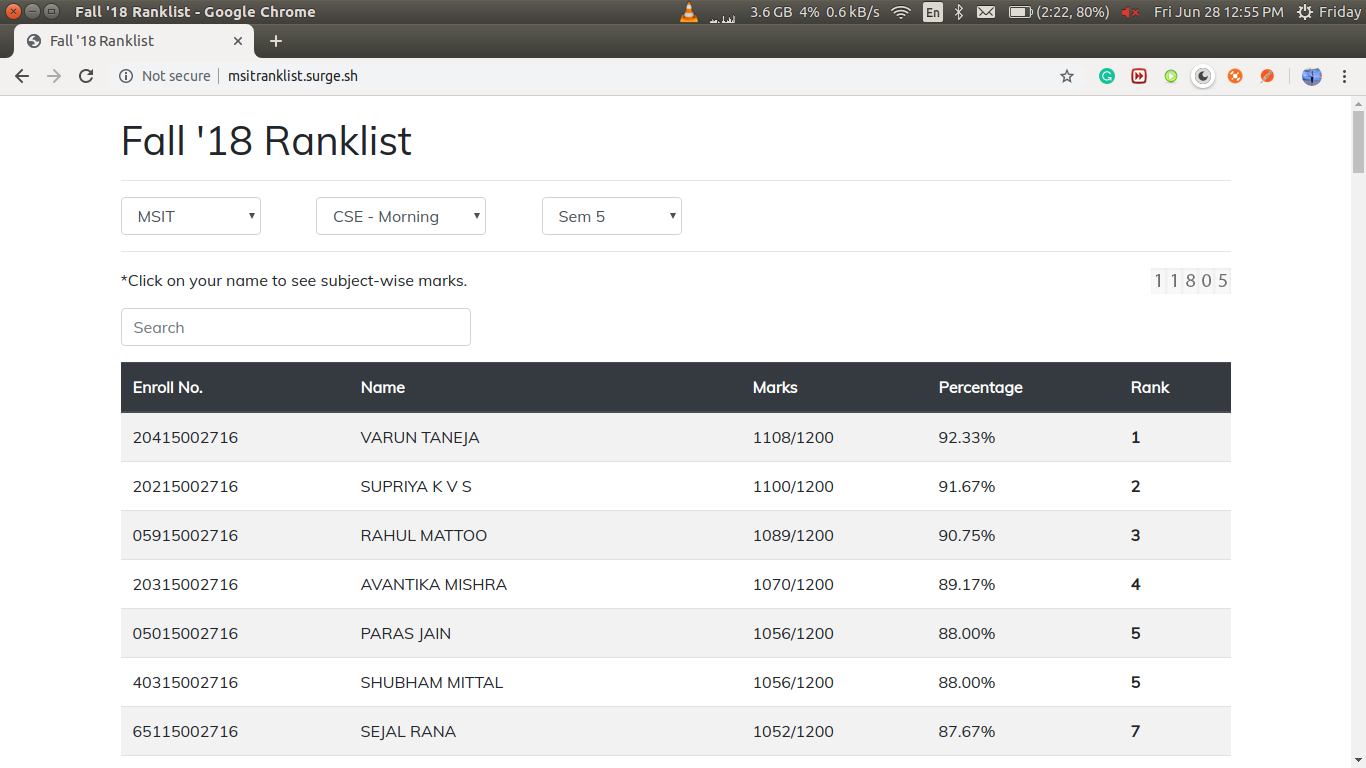The height and width of the screenshot is (768, 1366).
Task: Open VLC from the system tray
Action: coord(688,13)
